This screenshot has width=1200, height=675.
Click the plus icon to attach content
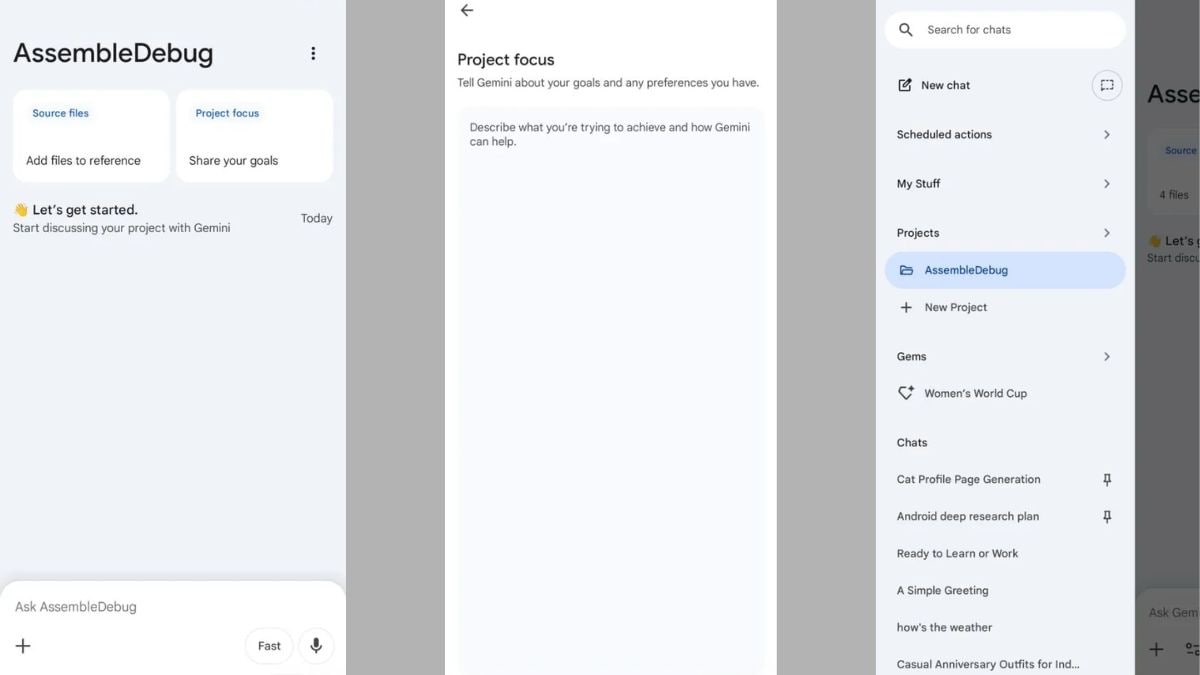pos(23,646)
